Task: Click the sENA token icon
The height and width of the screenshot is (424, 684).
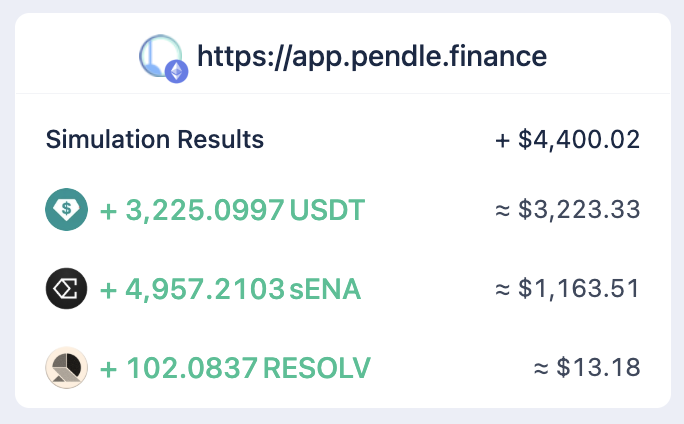Action: (x=67, y=289)
